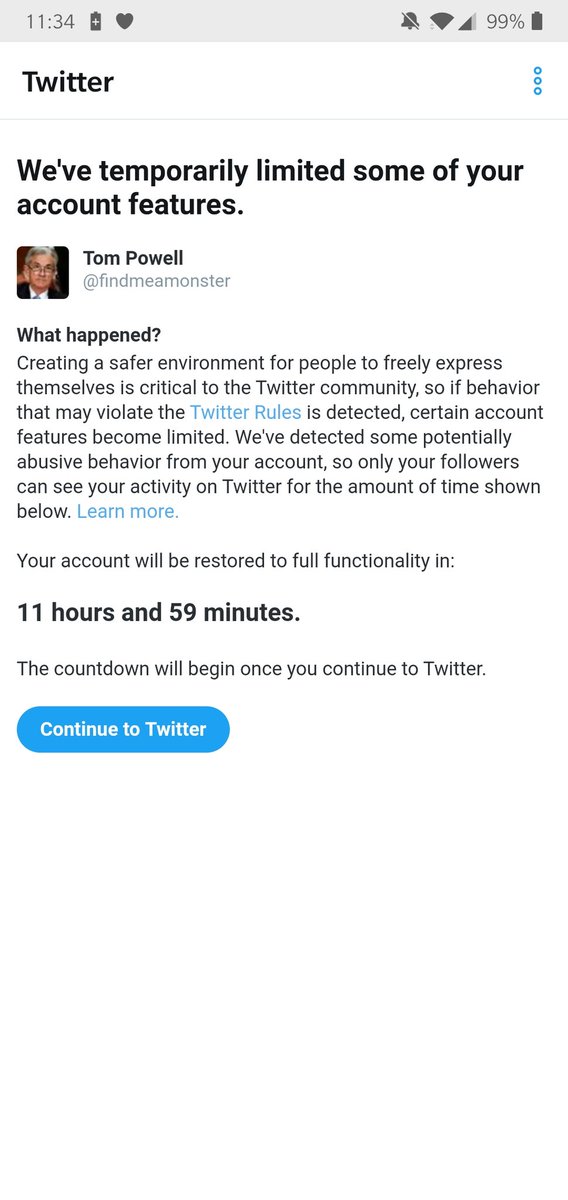Image resolution: width=568 pixels, height=1200 pixels.
Task: Tap the 99% battery percentage
Action: 505,21
